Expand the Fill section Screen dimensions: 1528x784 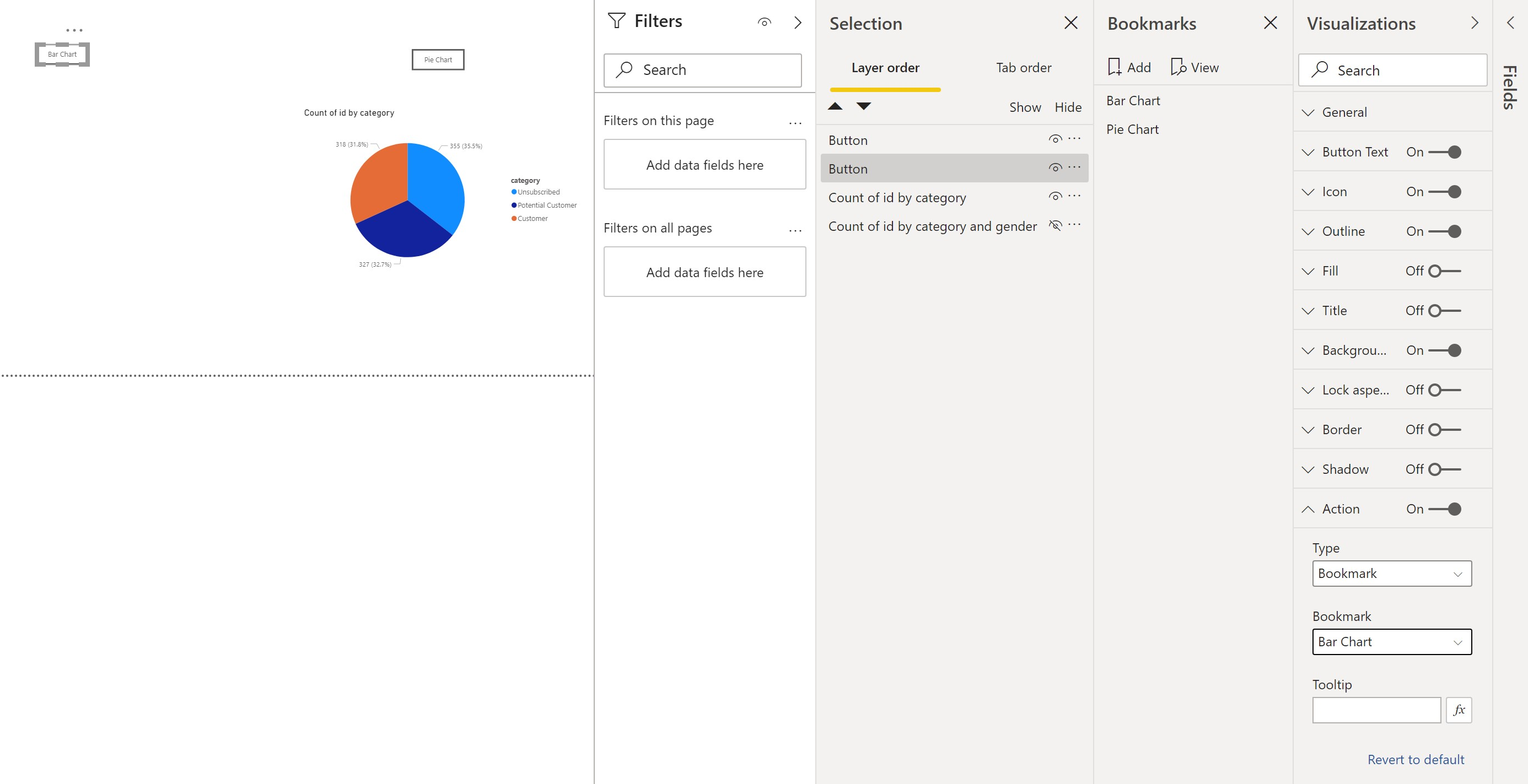[x=1308, y=272]
